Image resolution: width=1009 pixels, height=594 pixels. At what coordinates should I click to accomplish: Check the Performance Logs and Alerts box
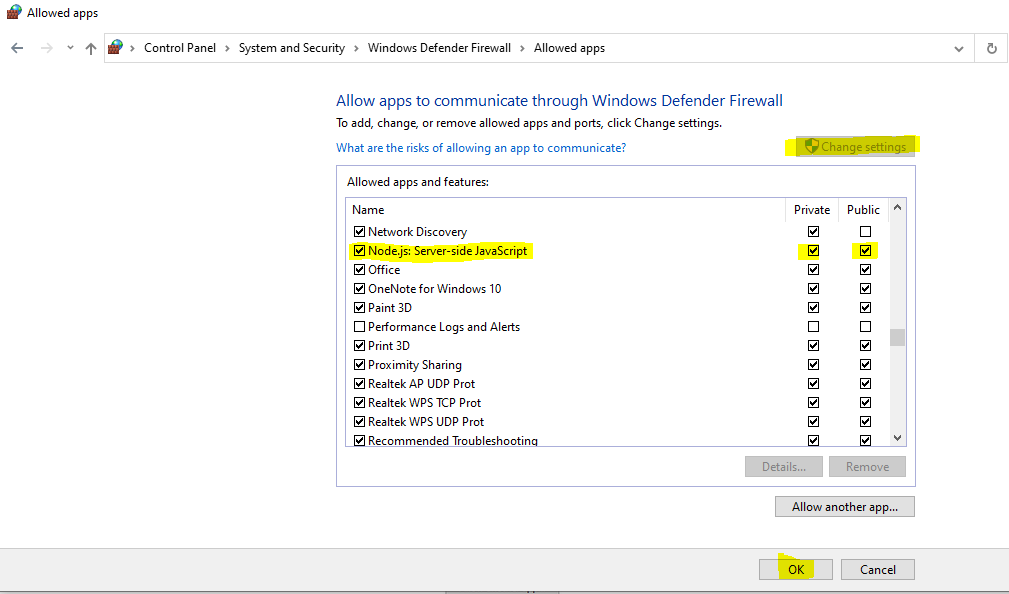click(x=360, y=326)
